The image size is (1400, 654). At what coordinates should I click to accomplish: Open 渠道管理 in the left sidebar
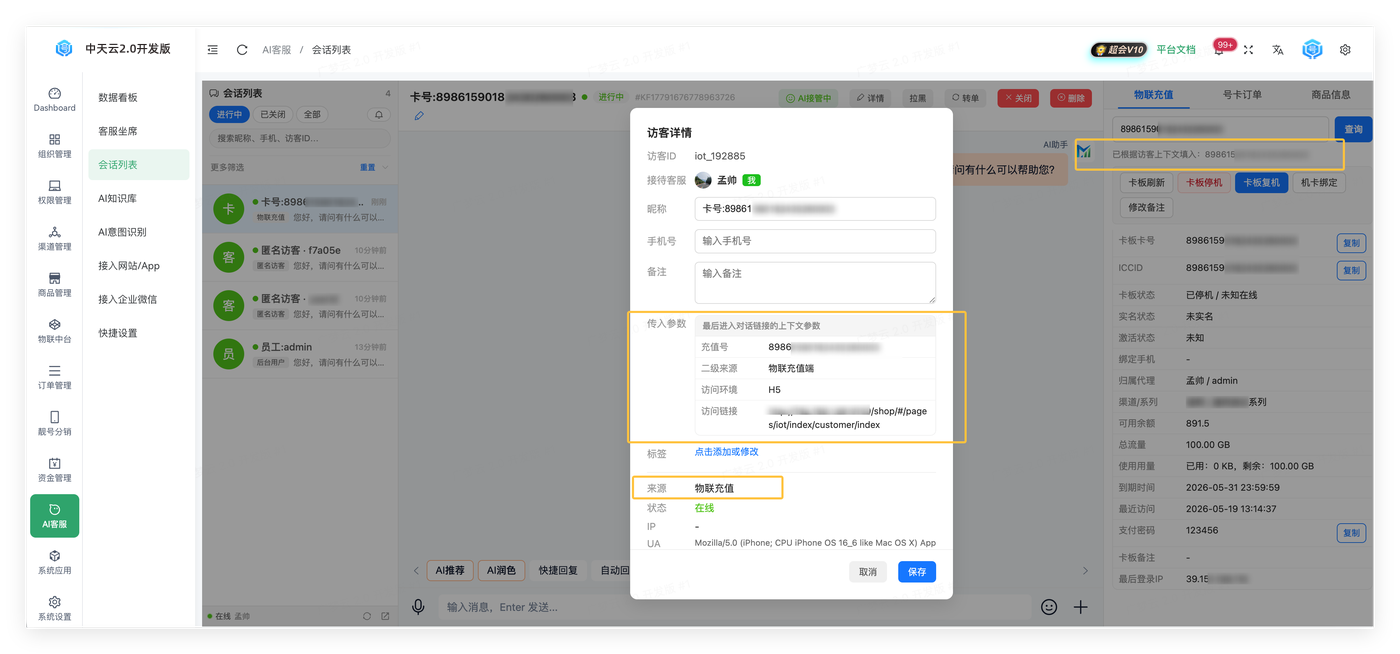[54, 238]
